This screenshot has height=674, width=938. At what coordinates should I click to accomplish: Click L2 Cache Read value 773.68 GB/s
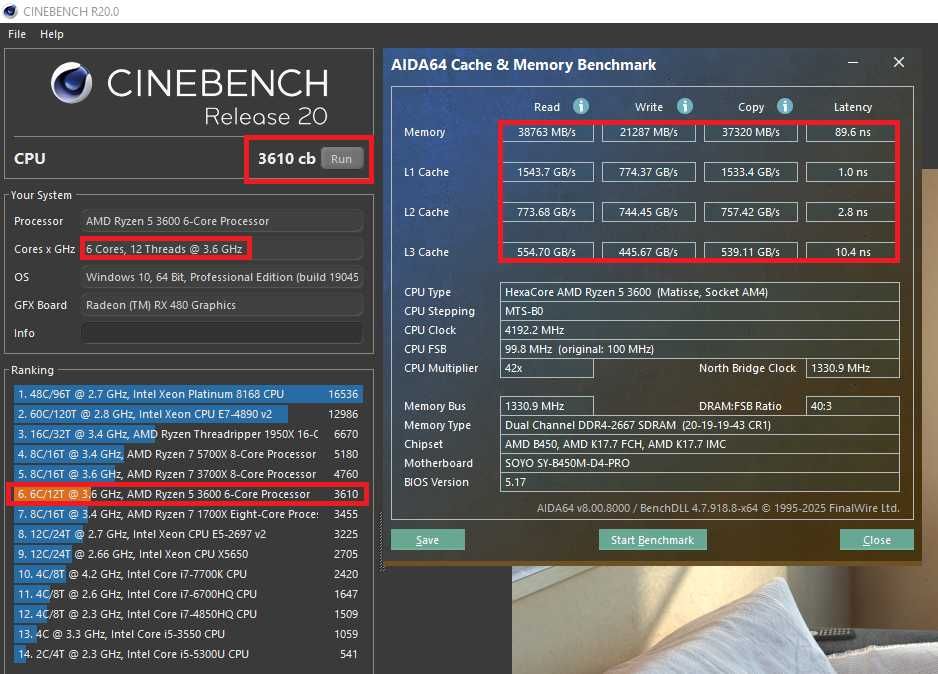coord(547,212)
